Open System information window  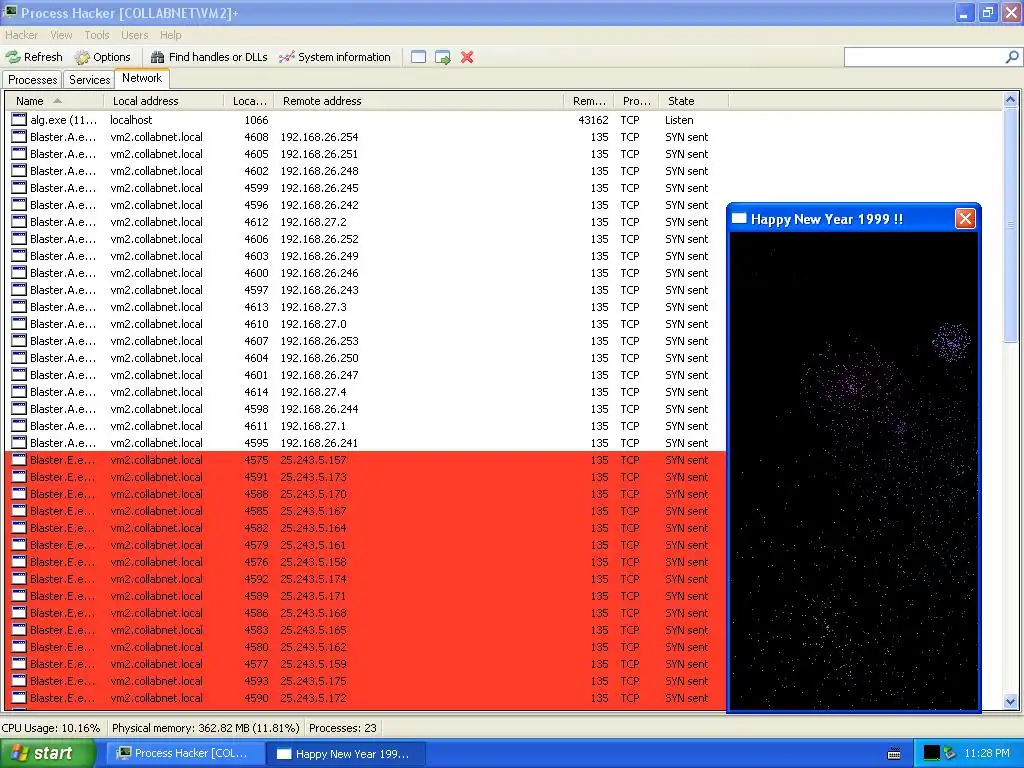(x=334, y=57)
